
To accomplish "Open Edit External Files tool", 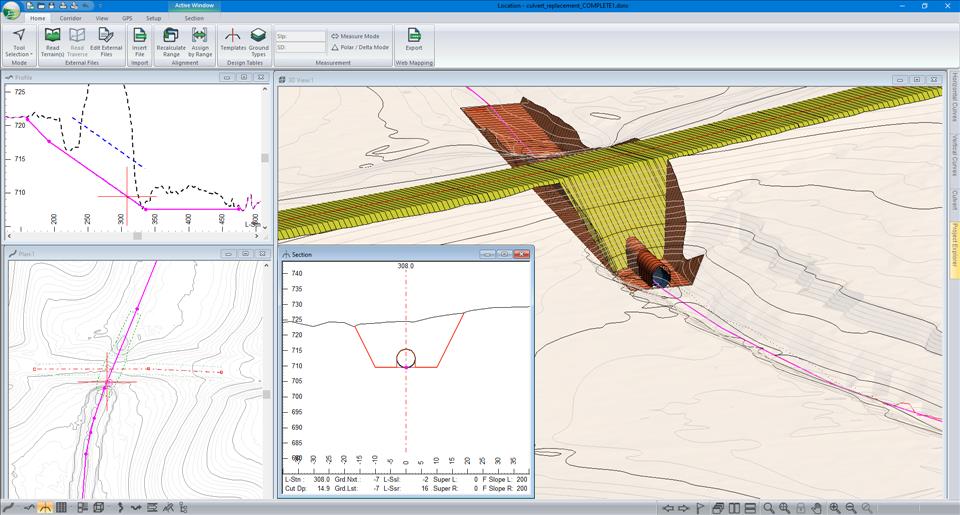I will [x=106, y=36].
